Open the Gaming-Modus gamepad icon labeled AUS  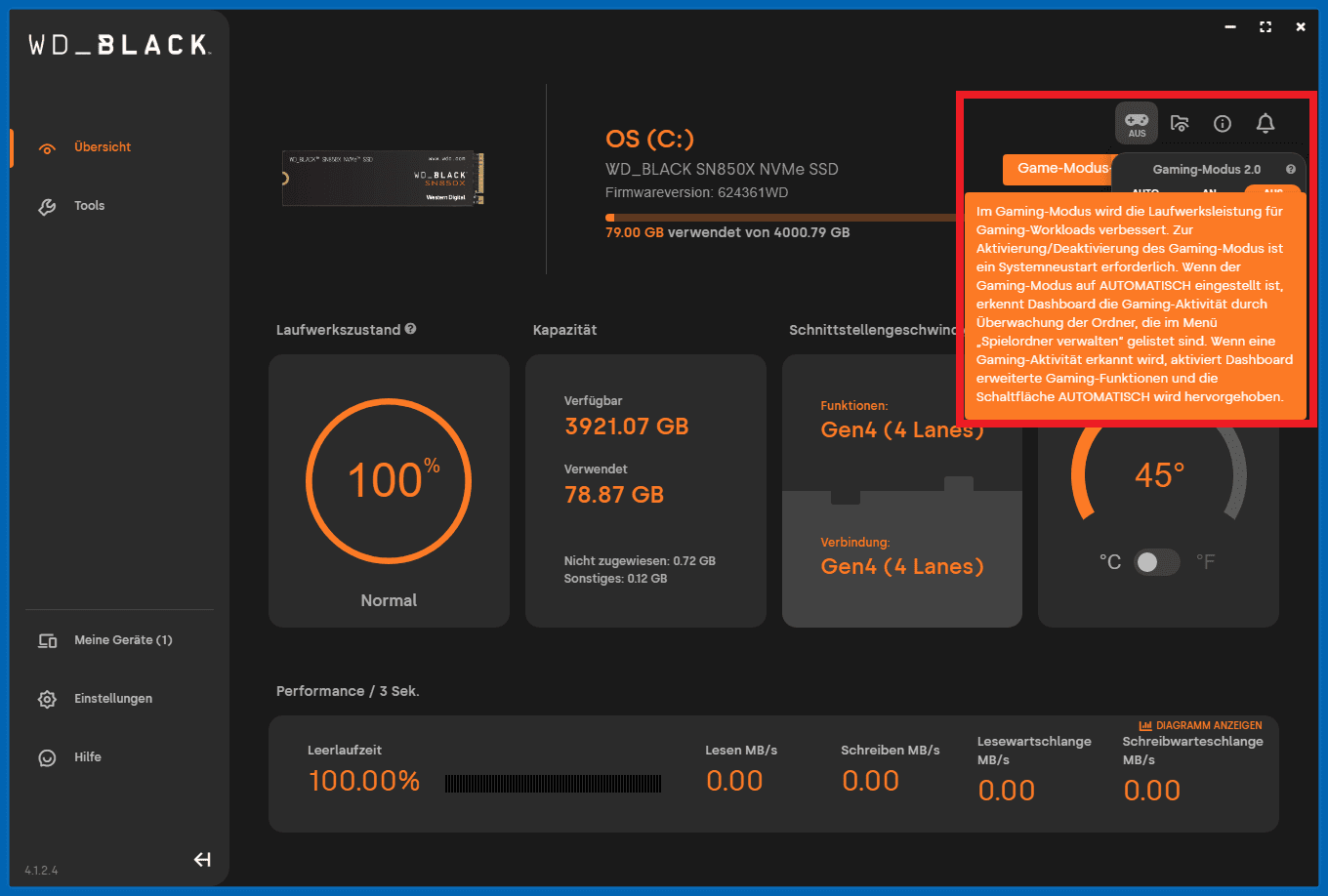(1137, 123)
